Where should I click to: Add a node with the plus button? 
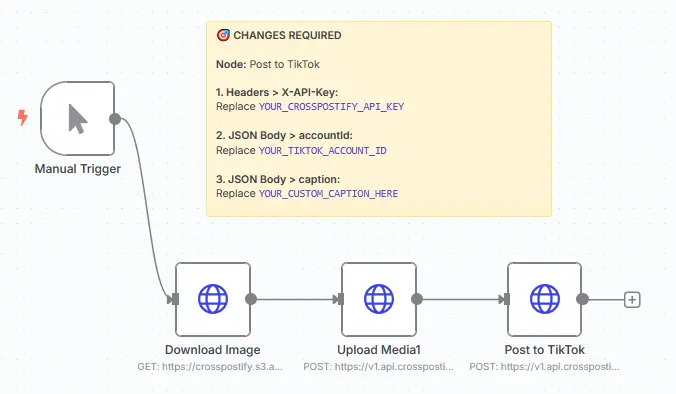pyautogui.click(x=632, y=300)
